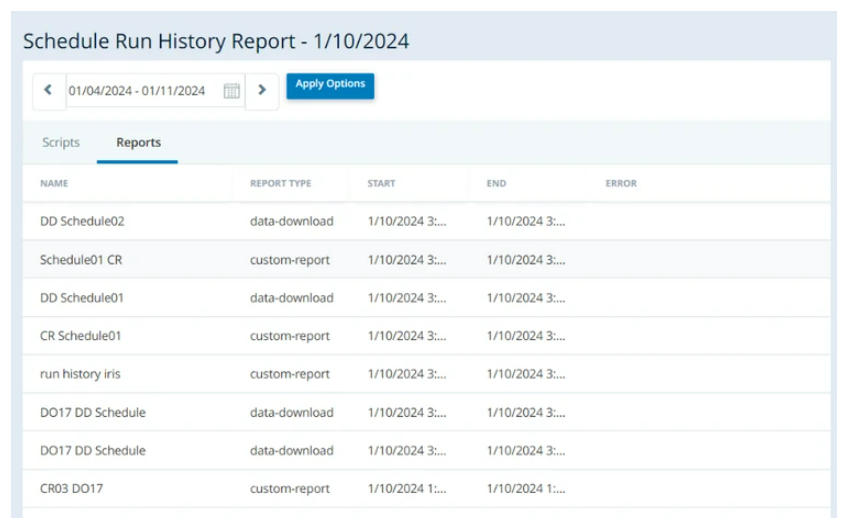Click the end time of run history iris
Image resolution: width=849 pixels, height=530 pixels.
(526, 374)
